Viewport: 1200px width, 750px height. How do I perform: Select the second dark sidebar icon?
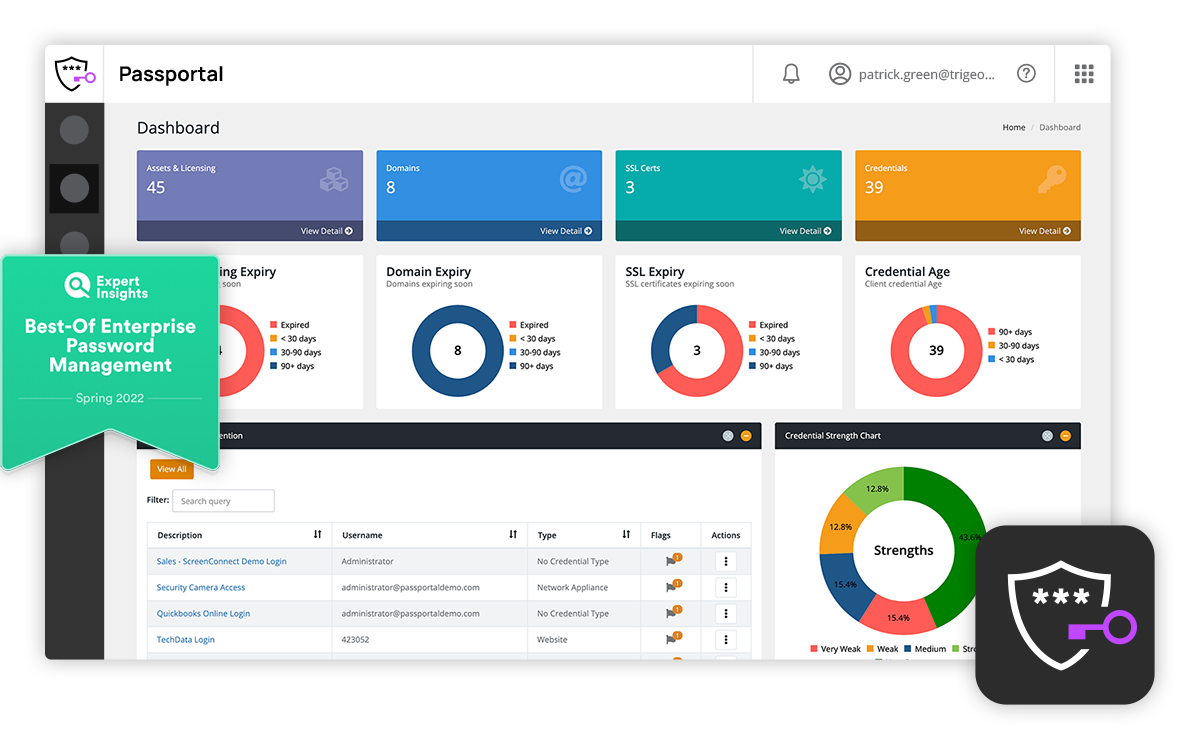pos(74,187)
